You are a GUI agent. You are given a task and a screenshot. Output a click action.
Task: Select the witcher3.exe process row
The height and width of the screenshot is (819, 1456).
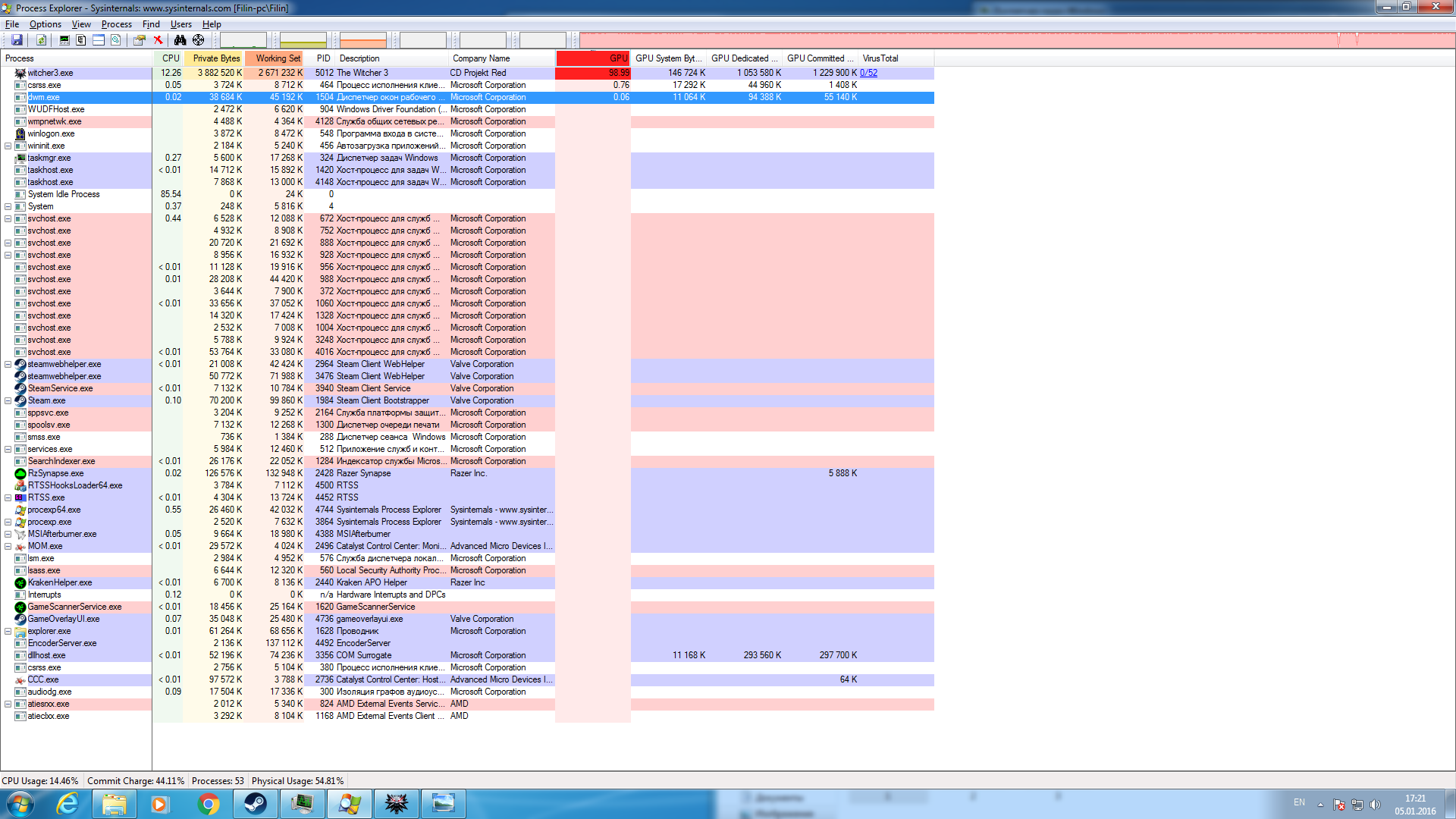(50, 73)
